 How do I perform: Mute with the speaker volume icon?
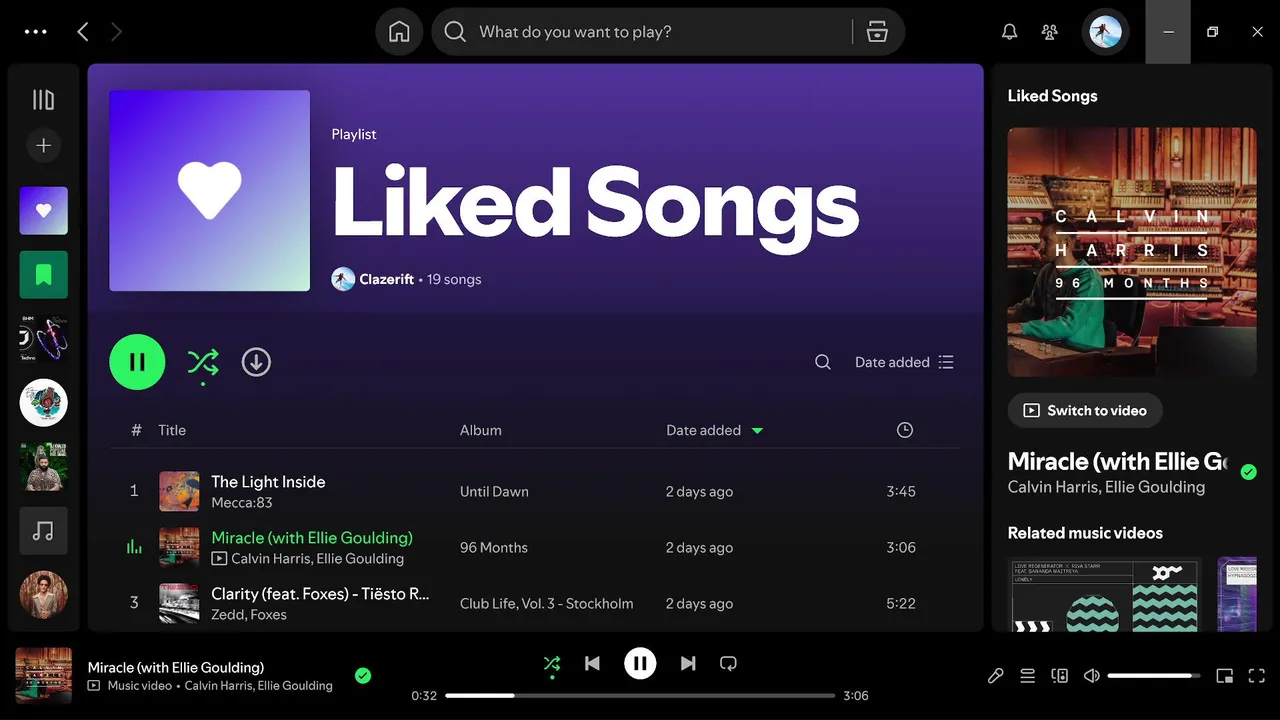tap(1092, 676)
